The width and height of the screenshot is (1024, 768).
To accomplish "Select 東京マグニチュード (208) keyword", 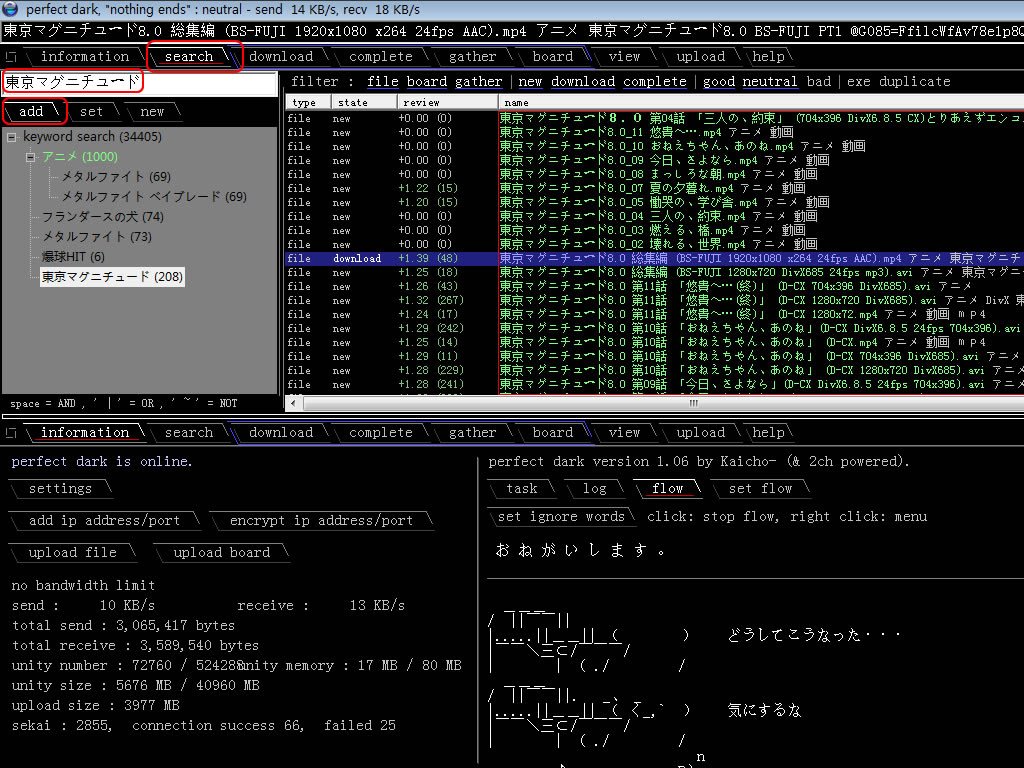I will 112,277.
